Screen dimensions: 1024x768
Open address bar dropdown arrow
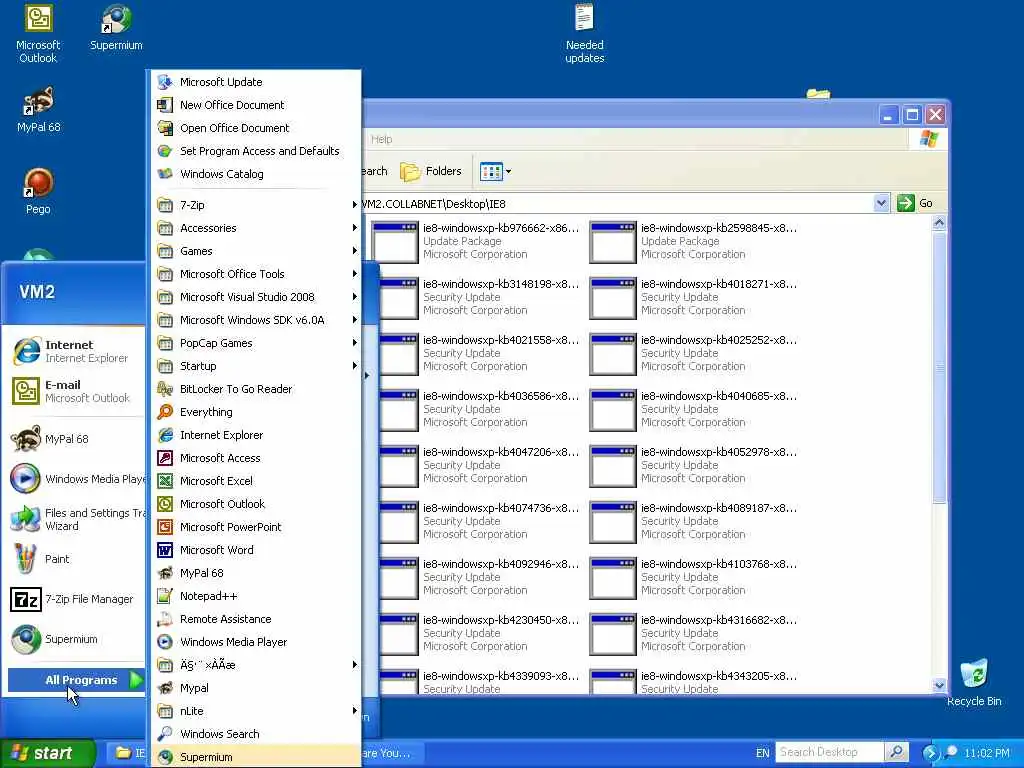click(881, 203)
